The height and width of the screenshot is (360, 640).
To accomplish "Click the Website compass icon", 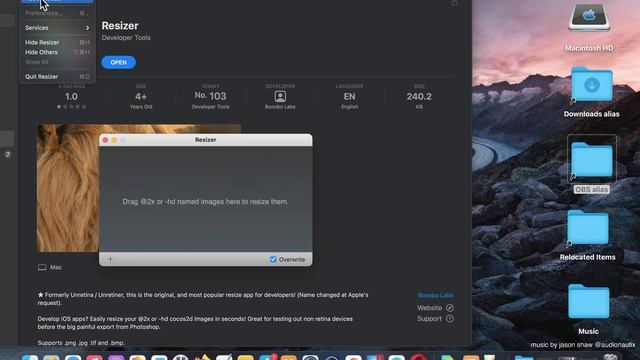I will (x=450, y=308).
